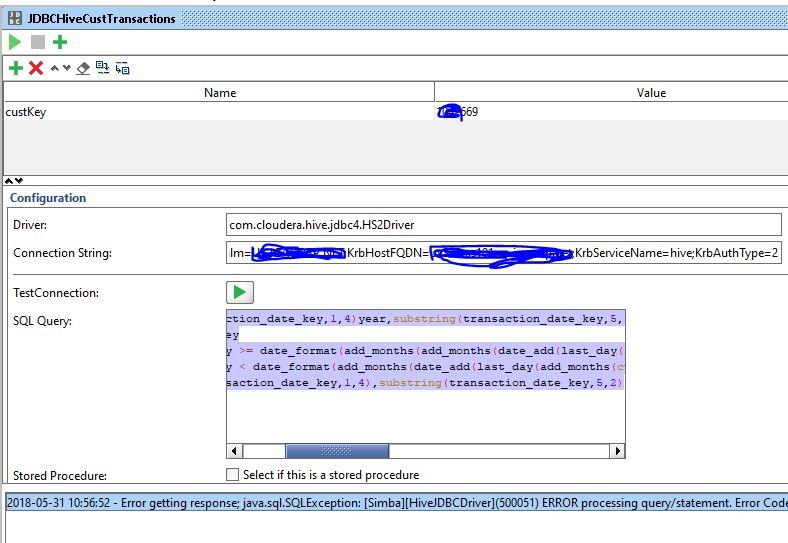The image size is (788, 543).
Task: Run the JDBC test step with the green play icon
Action: (15, 42)
